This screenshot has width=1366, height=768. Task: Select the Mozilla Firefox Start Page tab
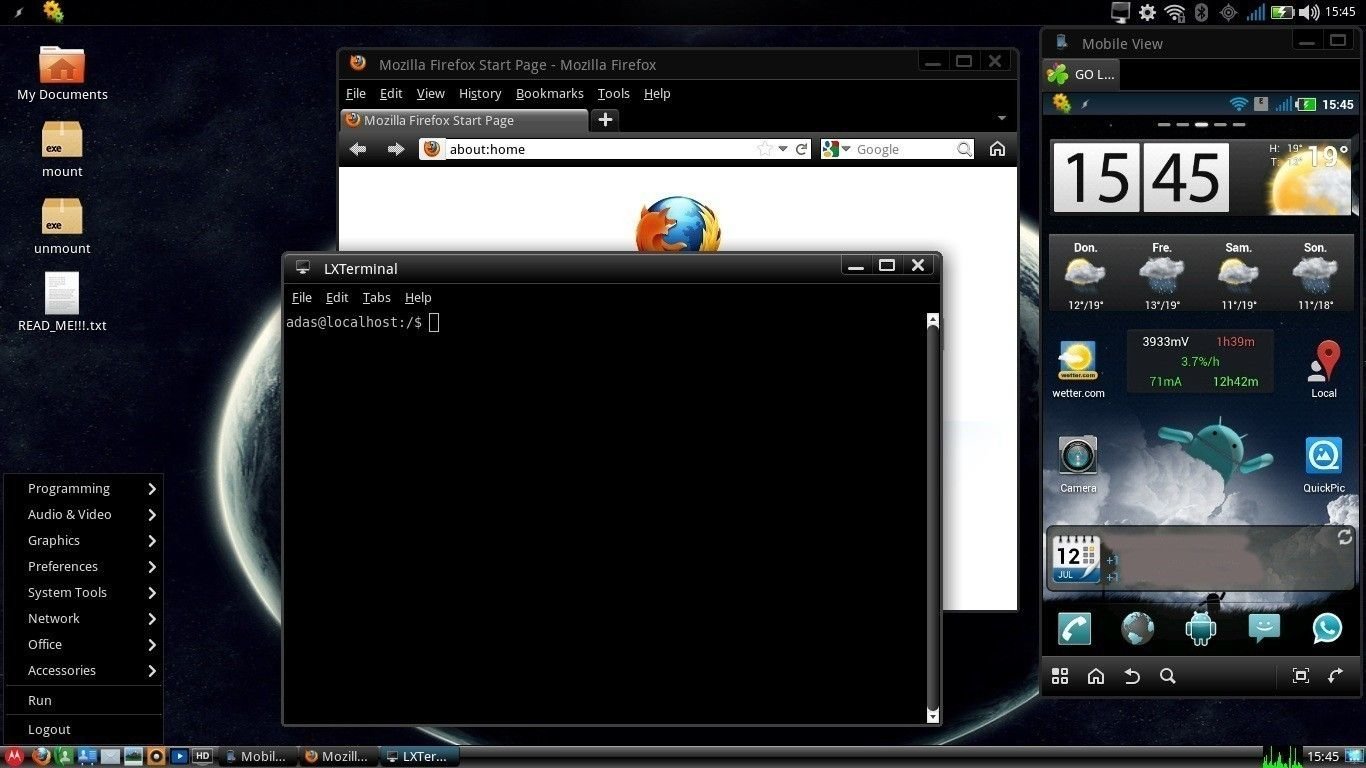[x=464, y=120]
